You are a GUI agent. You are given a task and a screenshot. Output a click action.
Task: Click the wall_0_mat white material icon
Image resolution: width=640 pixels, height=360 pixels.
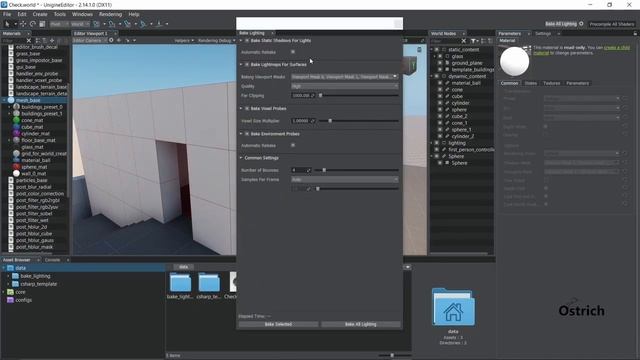tap(16, 173)
